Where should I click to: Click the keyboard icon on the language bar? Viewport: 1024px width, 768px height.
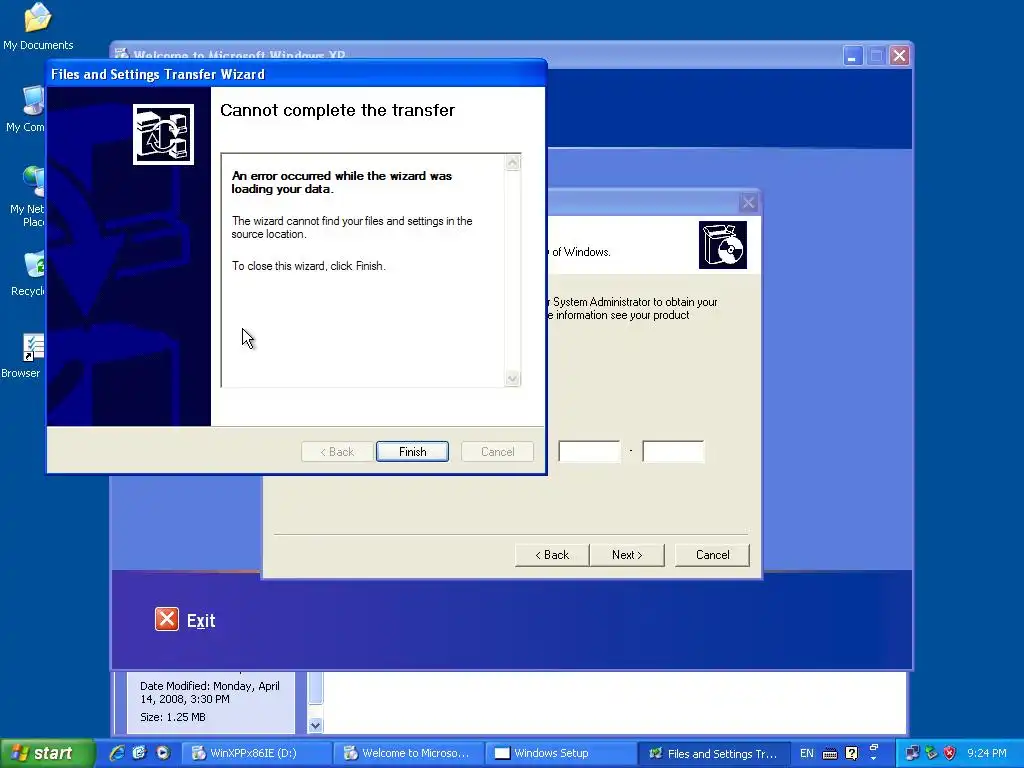pyautogui.click(x=829, y=754)
